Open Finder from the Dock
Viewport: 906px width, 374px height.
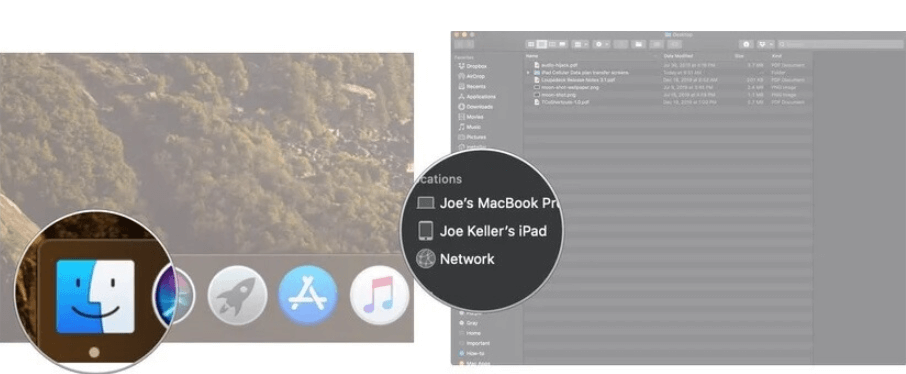point(95,297)
